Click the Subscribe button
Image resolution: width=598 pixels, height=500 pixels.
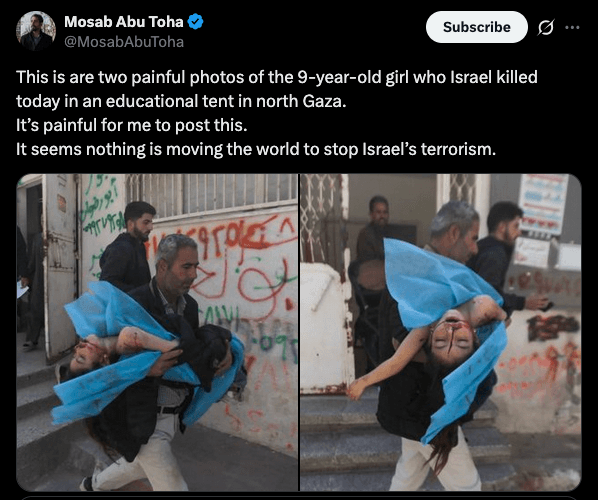(477, 27)
